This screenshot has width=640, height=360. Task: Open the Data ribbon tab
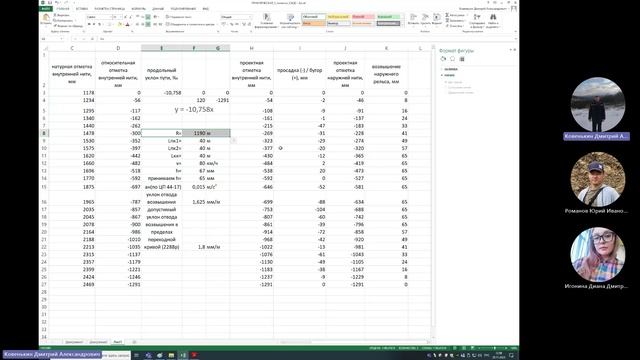point(158,9)
